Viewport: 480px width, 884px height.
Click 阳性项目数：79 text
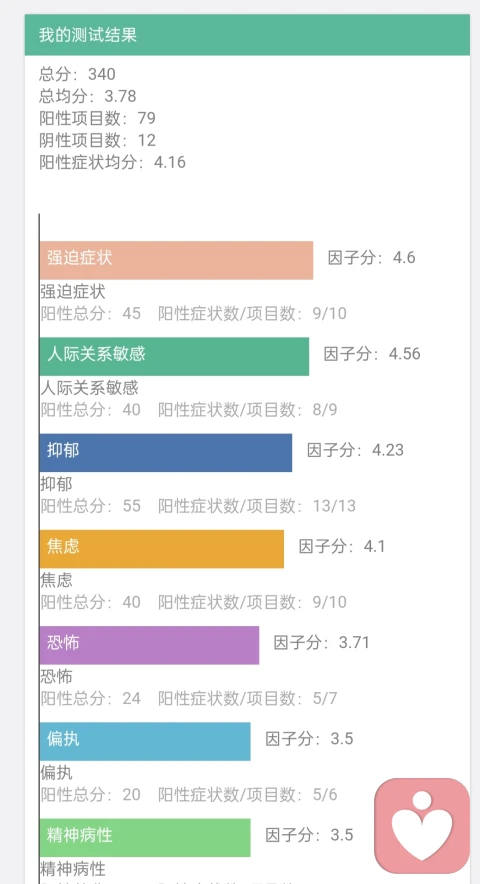(x=97, y=118)
